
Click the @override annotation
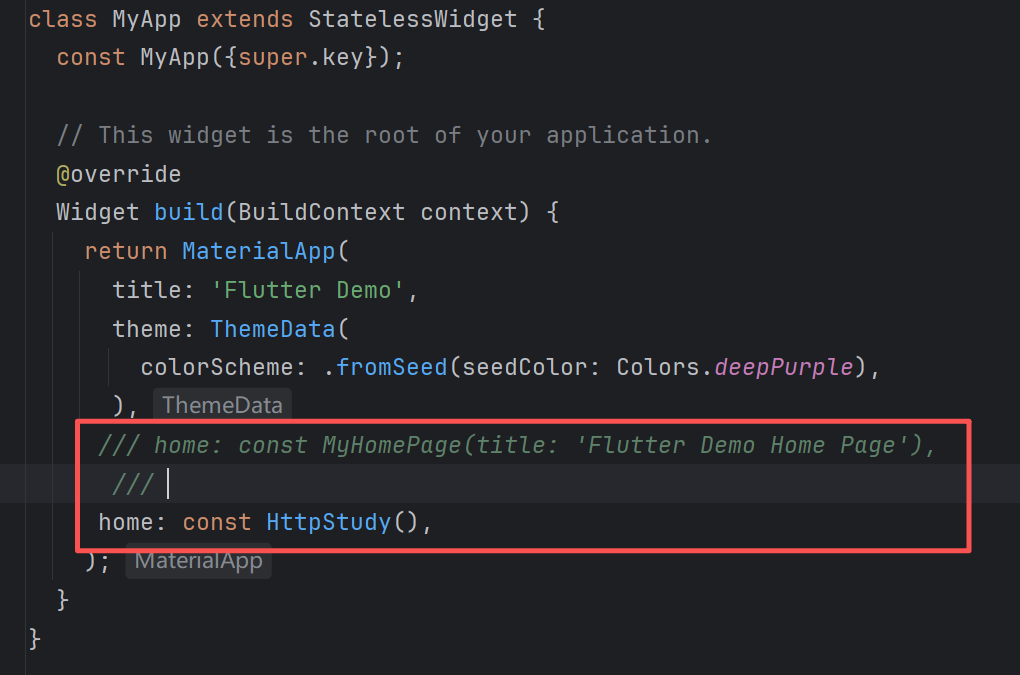(118, 174)
